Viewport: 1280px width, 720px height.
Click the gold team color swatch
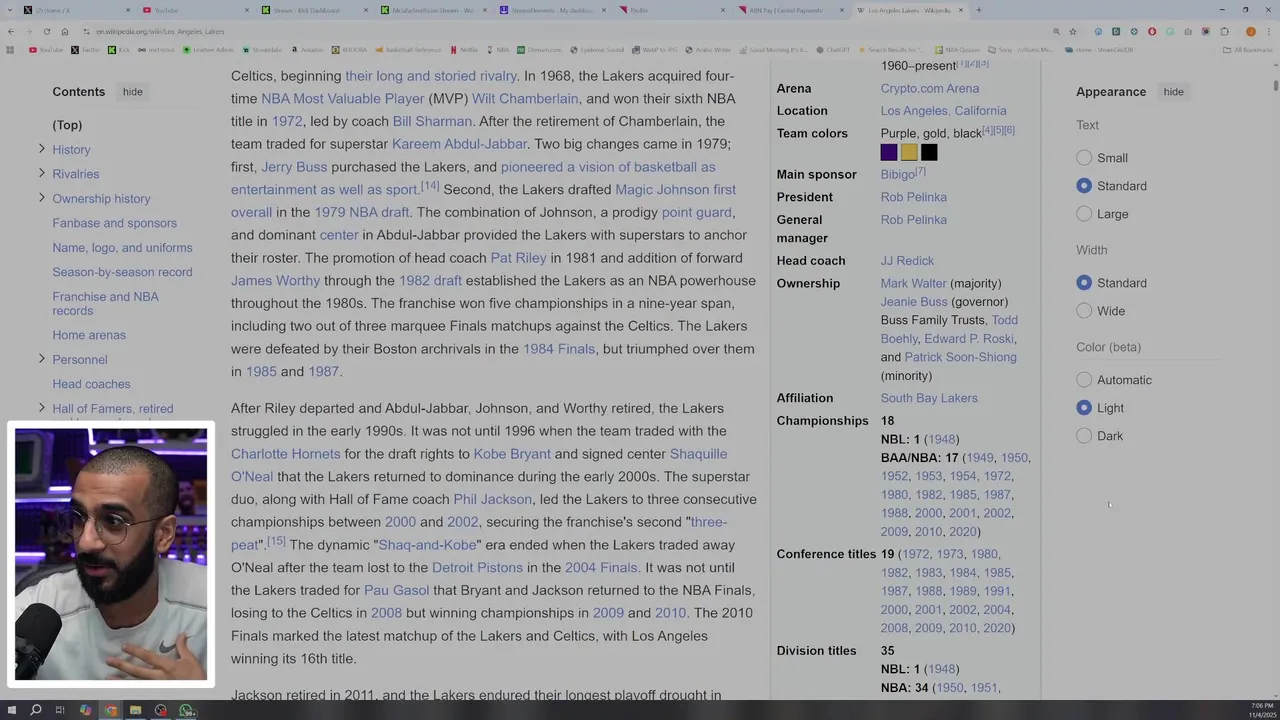[x=909, y=152]
